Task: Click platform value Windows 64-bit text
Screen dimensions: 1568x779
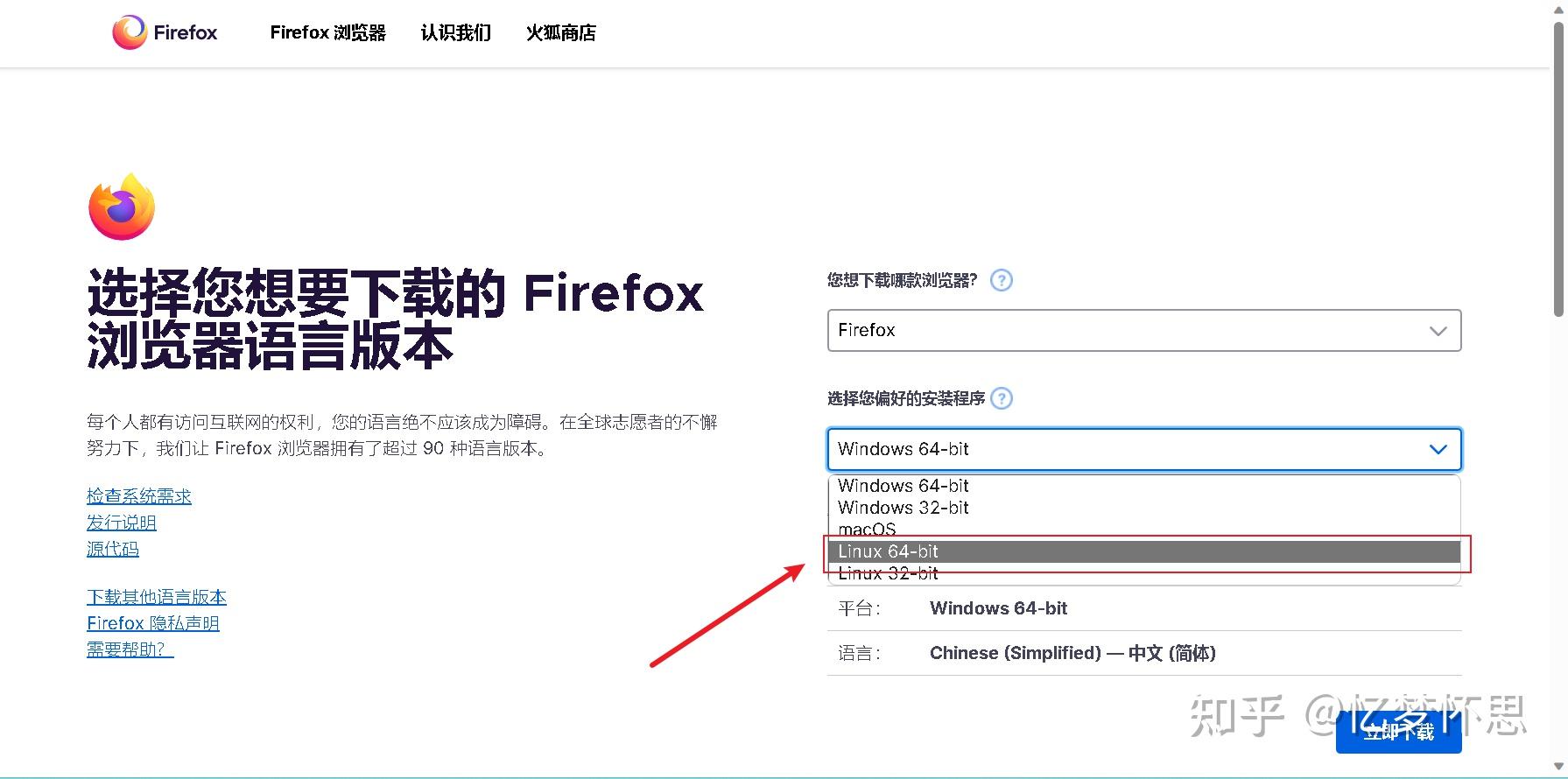Action: coord(998,608)
